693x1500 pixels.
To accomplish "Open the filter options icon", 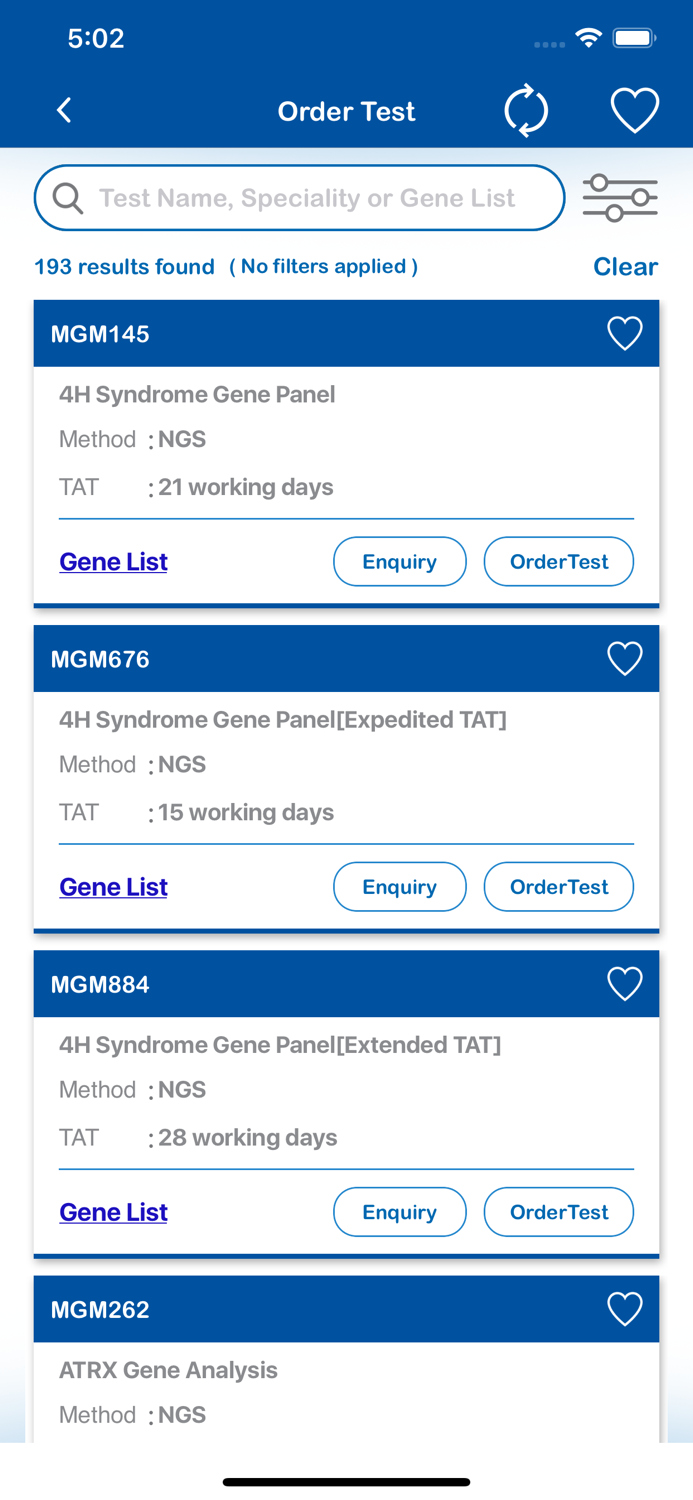I will 620,198.
